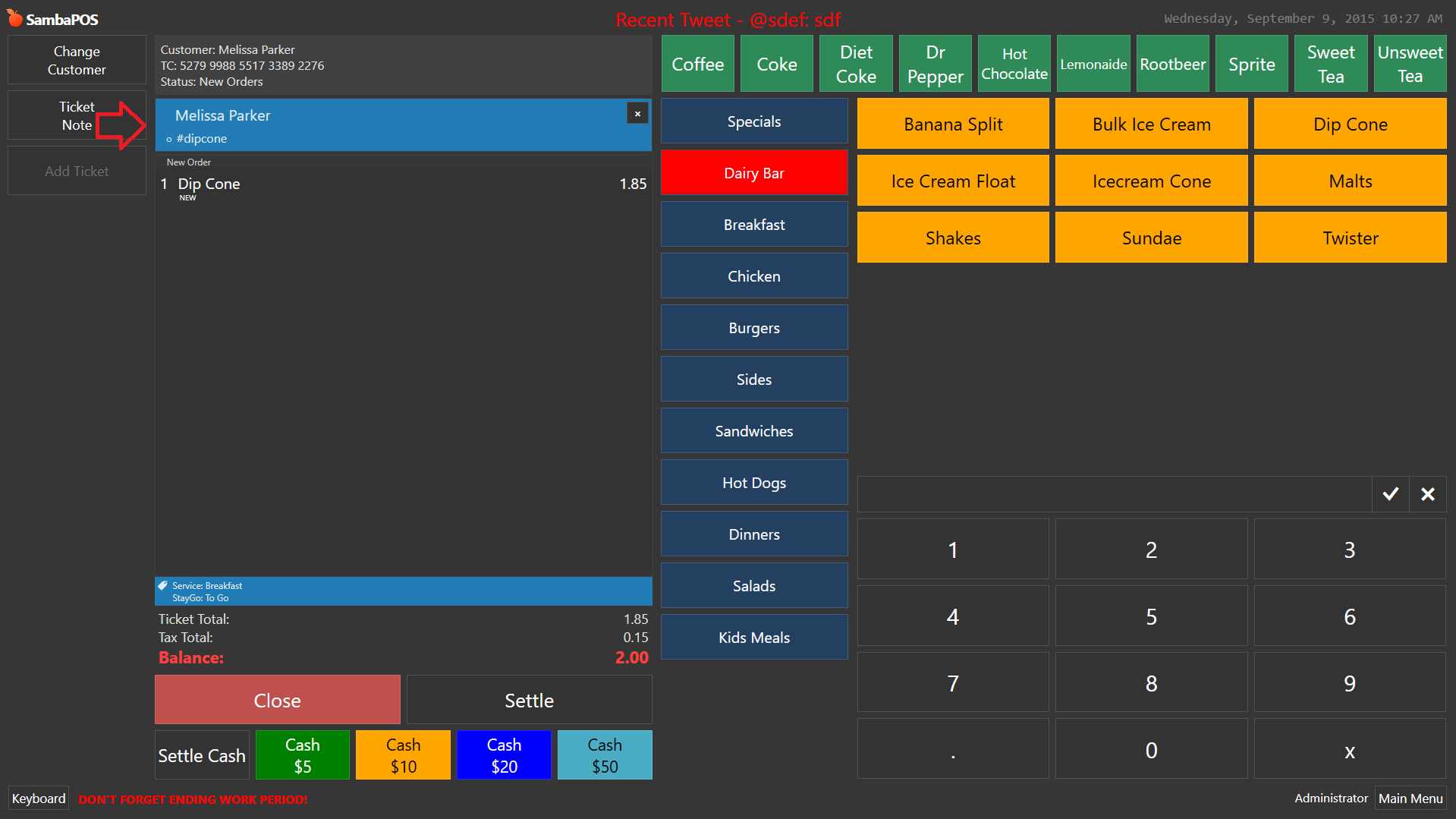Open the service tag info bar
Viewport: 1456px width, 819px height.
coord(404,591)
